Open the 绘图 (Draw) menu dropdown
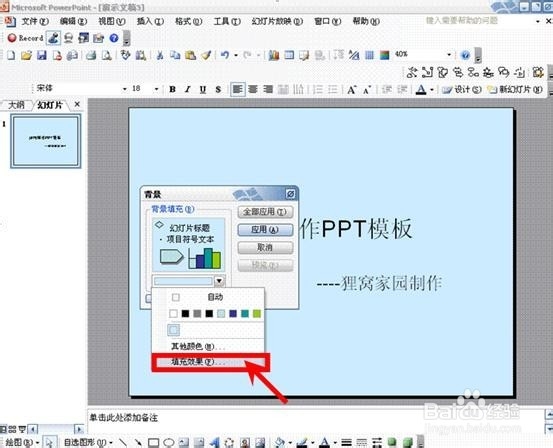553x448 pixels. click(22, 442)
